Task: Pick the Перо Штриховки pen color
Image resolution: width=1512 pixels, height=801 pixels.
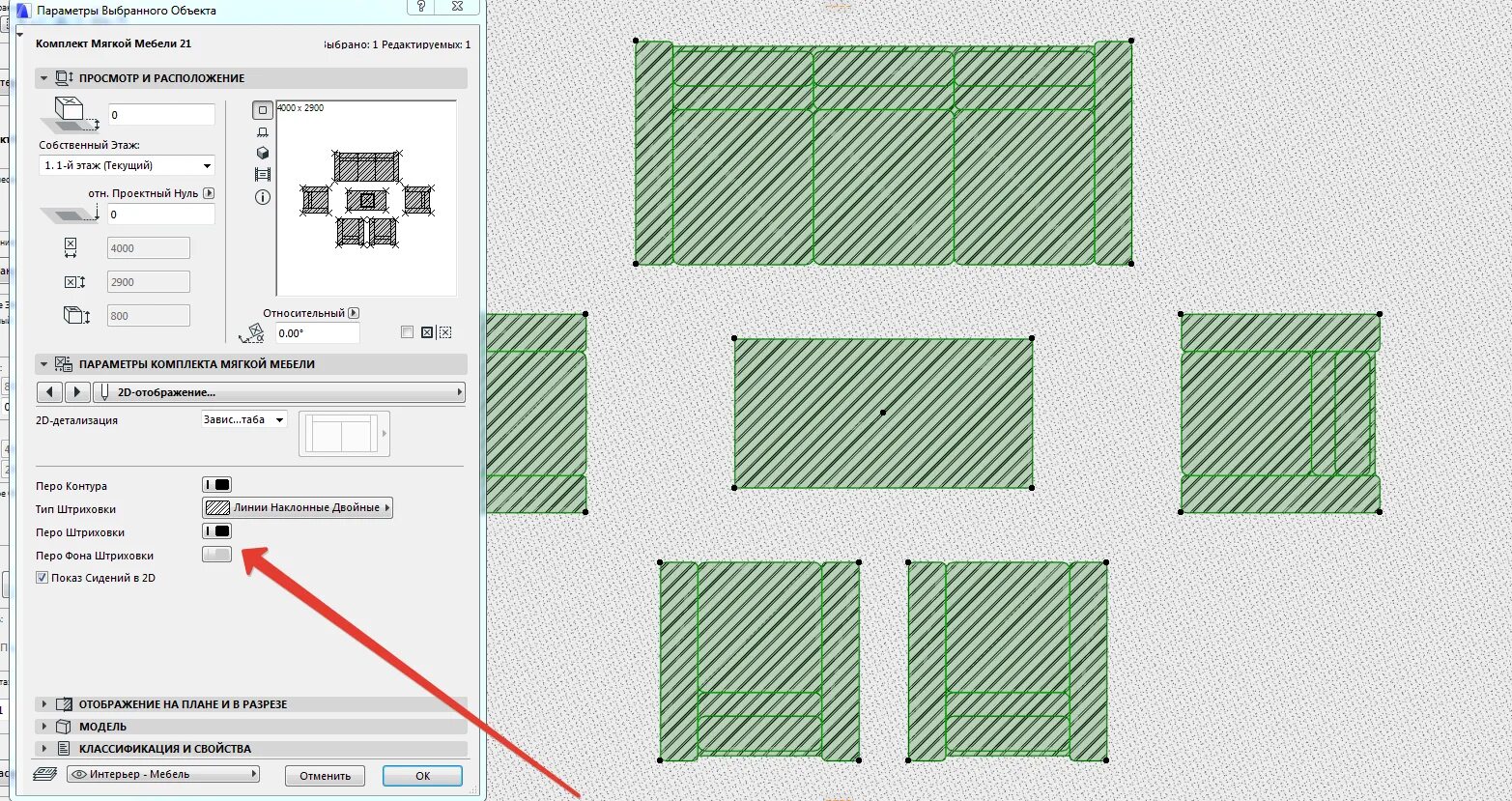Action: coord(217,531)
